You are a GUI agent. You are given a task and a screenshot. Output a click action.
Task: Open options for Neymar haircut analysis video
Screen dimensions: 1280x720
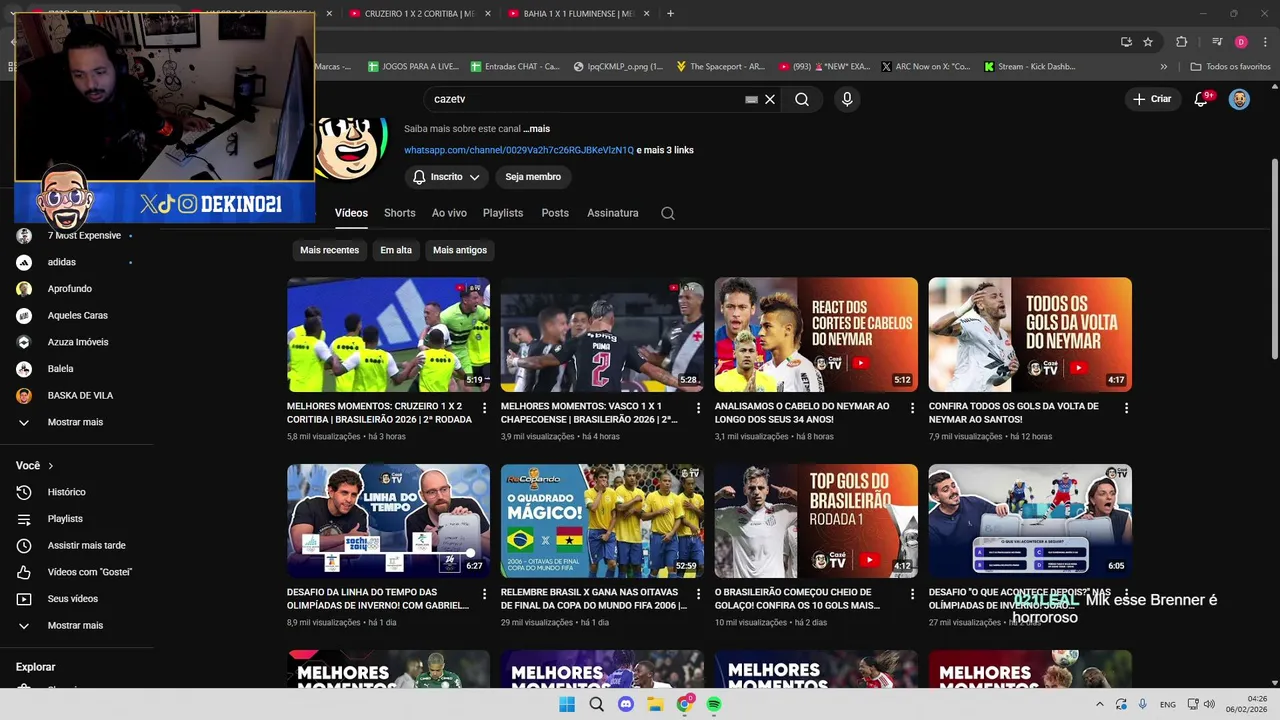coord(912,408)
